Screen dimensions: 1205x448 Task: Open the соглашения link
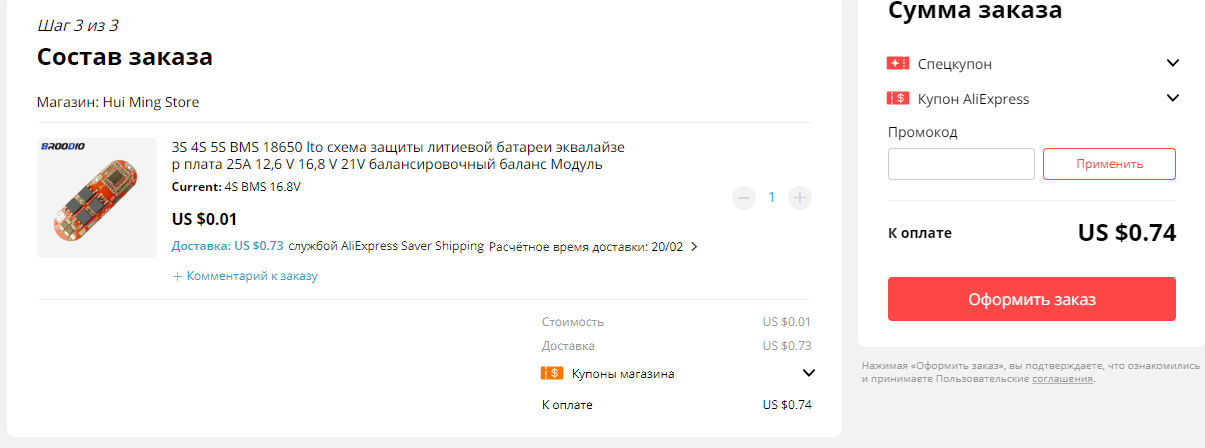[1062, 379]
